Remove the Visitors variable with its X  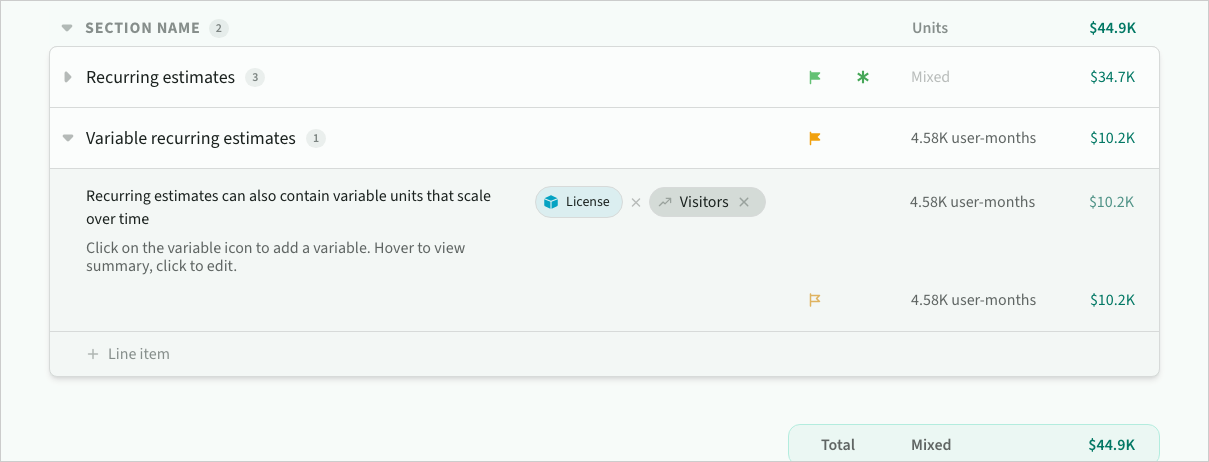(744, 202)
